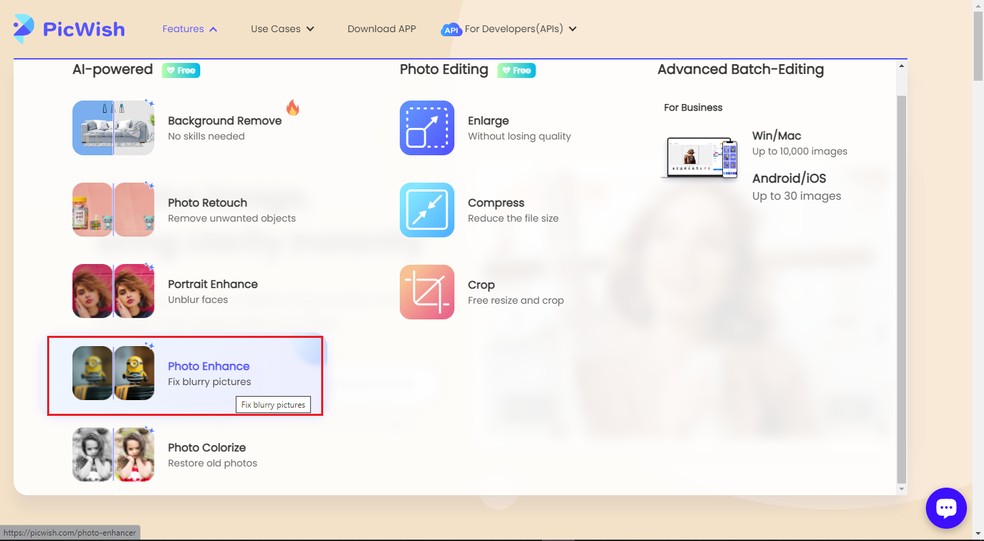
Task: Open the Photo Retouch link
Action: [x=207, y=203]
